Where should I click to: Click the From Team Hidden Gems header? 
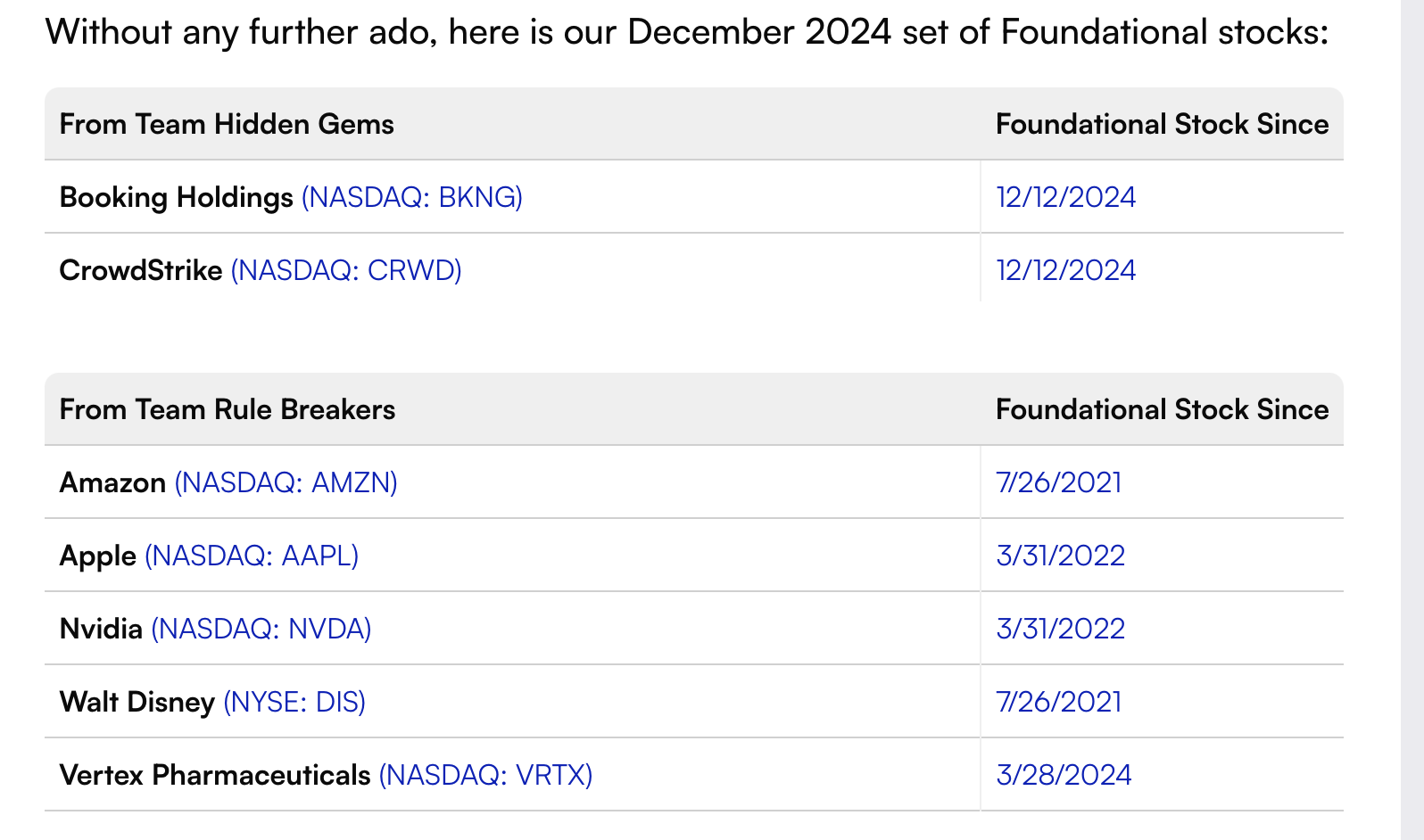pyautogui.click(x=227, y=124)
